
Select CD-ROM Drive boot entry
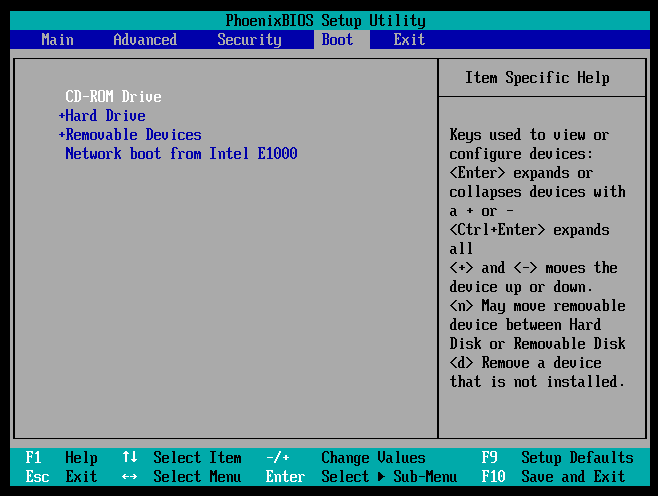pyautogui.click(x=113, y=97)
